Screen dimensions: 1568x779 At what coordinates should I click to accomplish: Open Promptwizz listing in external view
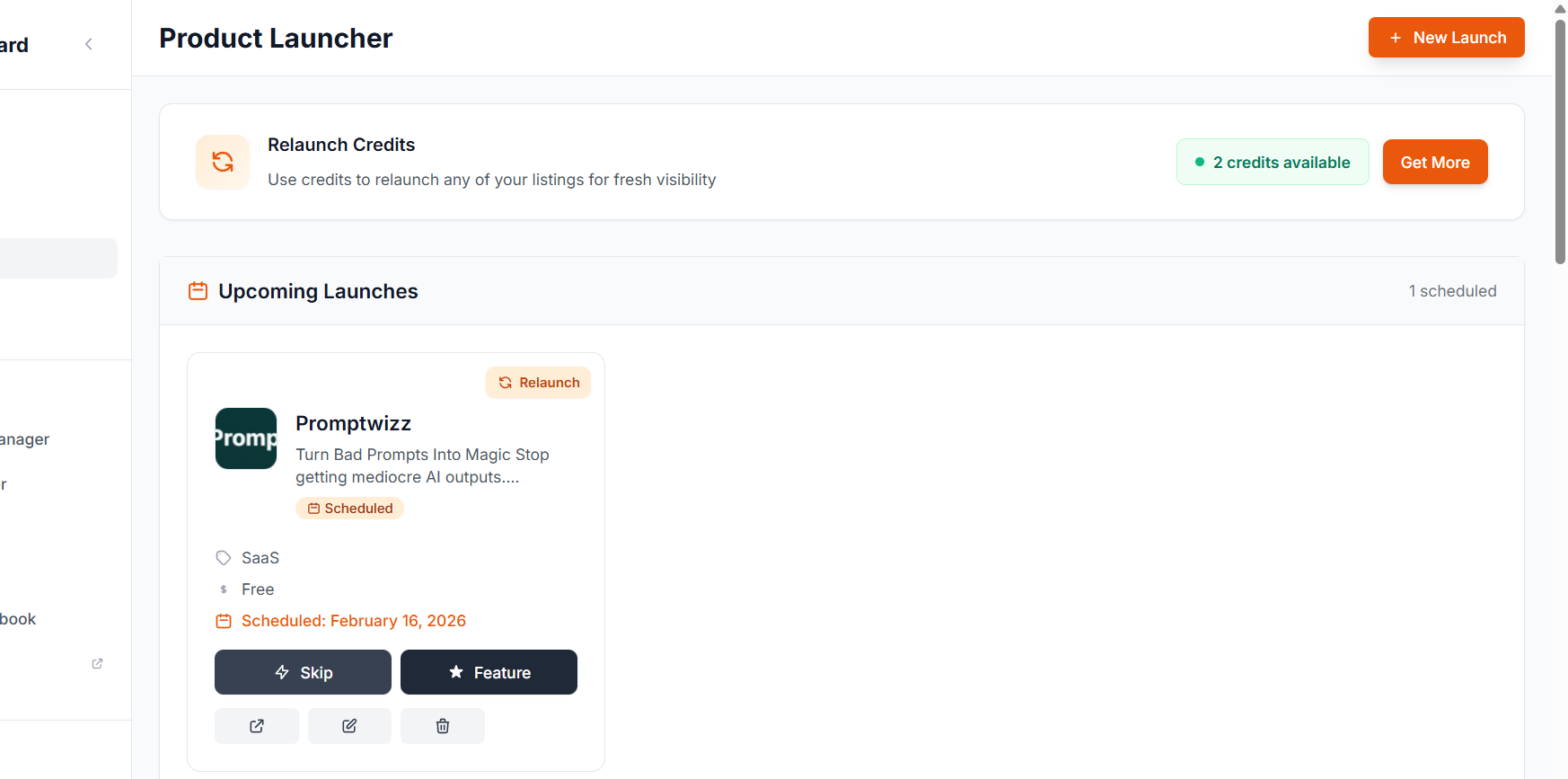point(257,726)
